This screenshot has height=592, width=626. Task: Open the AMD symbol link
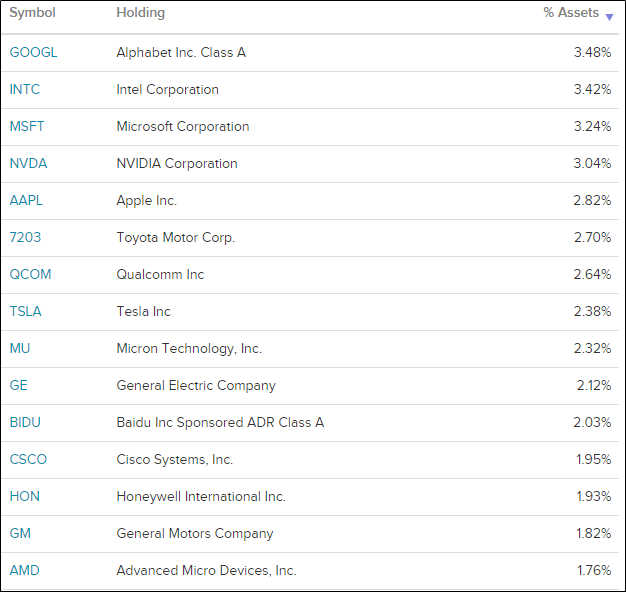click(24, 570)
